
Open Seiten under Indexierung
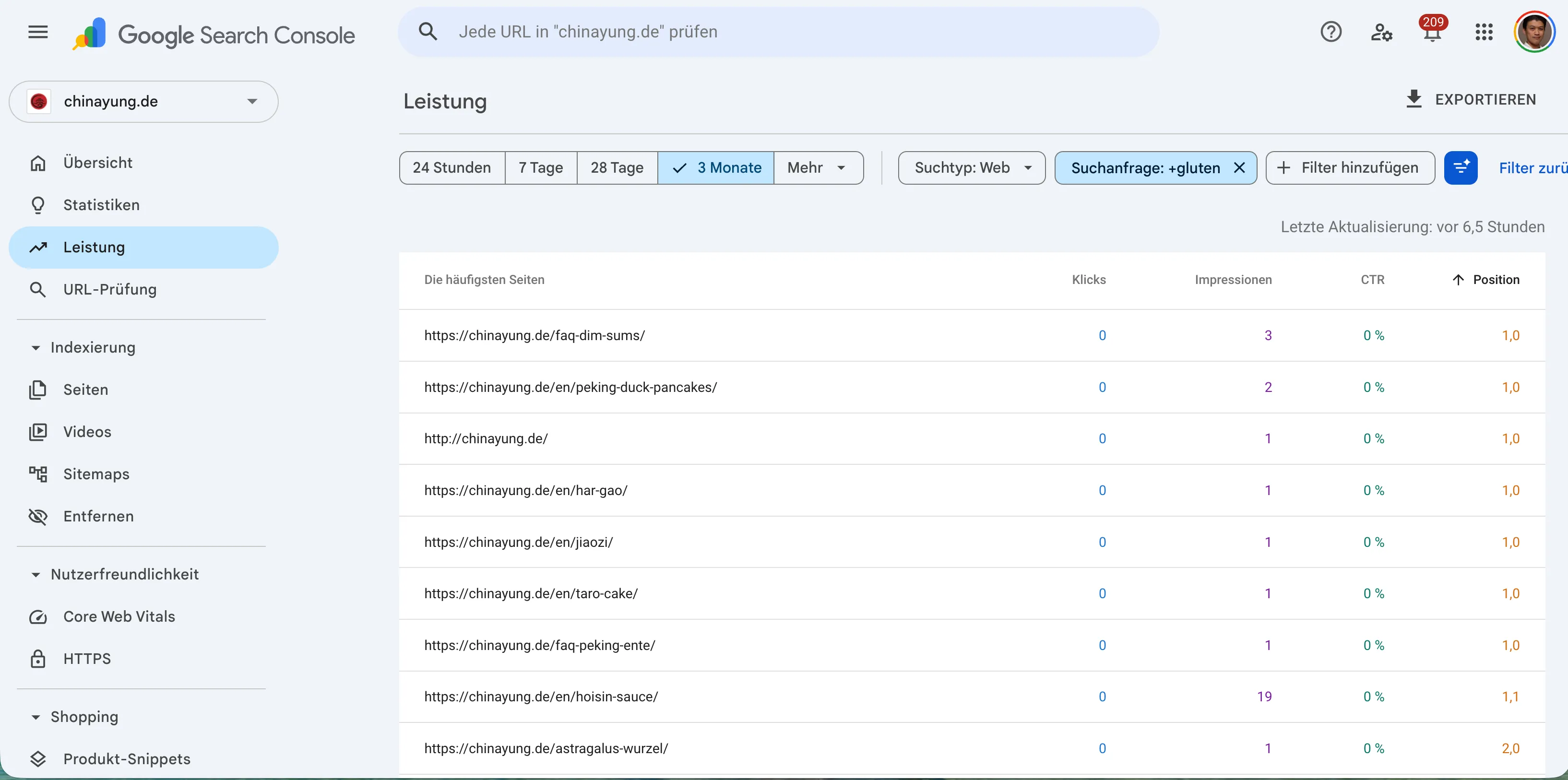(143, 390)
